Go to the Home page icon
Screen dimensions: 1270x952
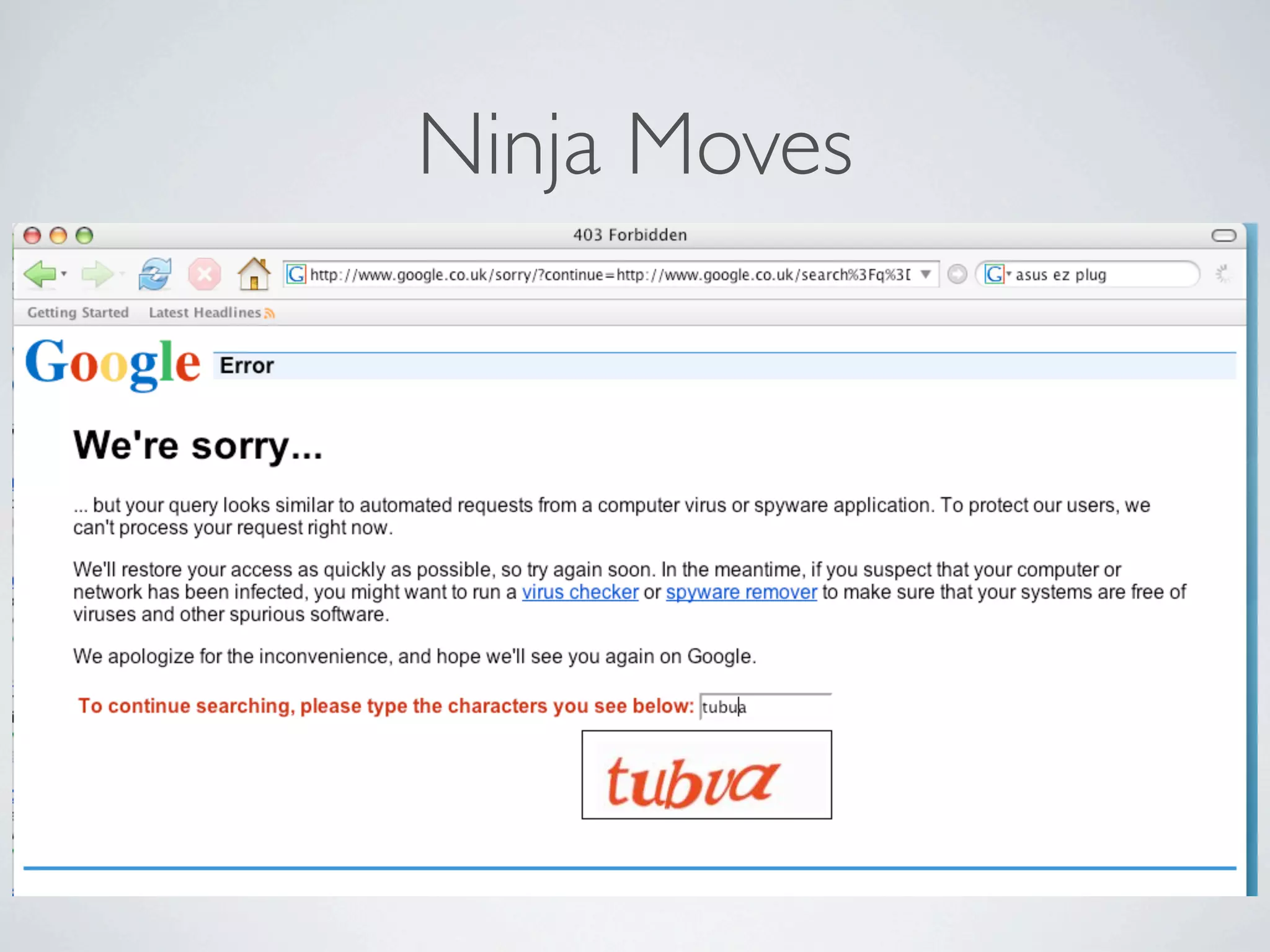tap(254, 274)
